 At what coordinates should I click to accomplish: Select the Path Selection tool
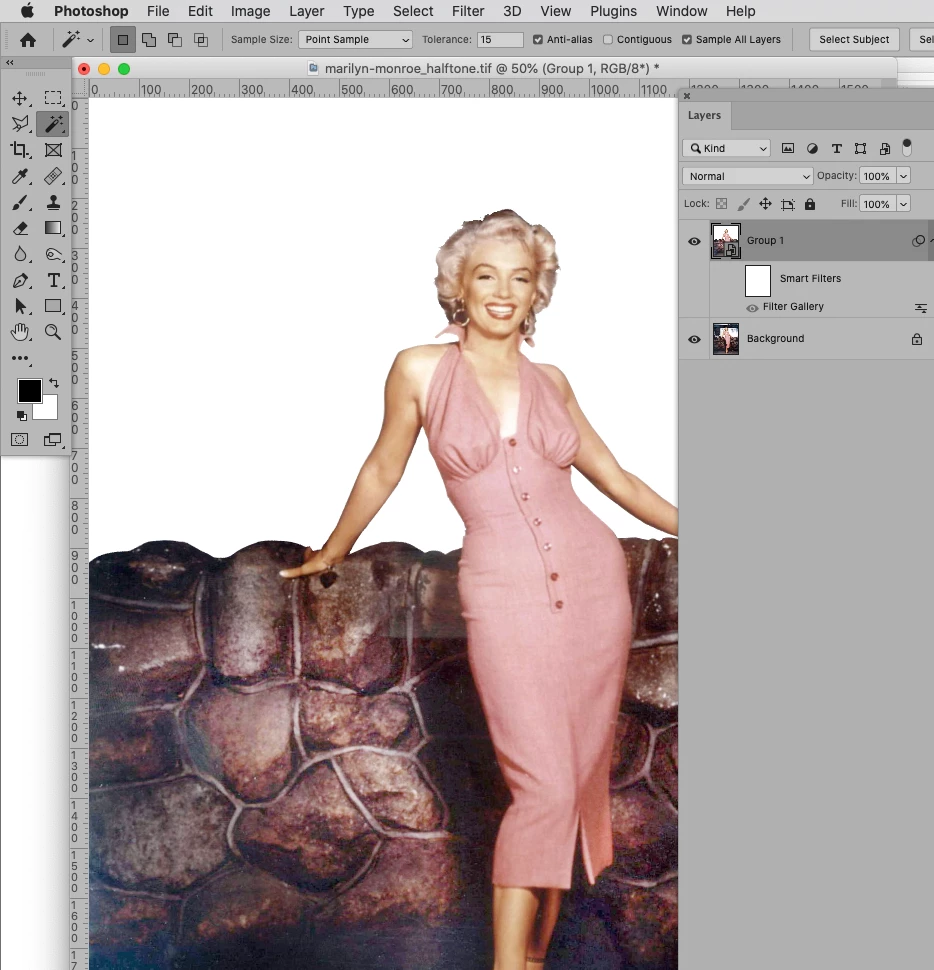(20, 306)
